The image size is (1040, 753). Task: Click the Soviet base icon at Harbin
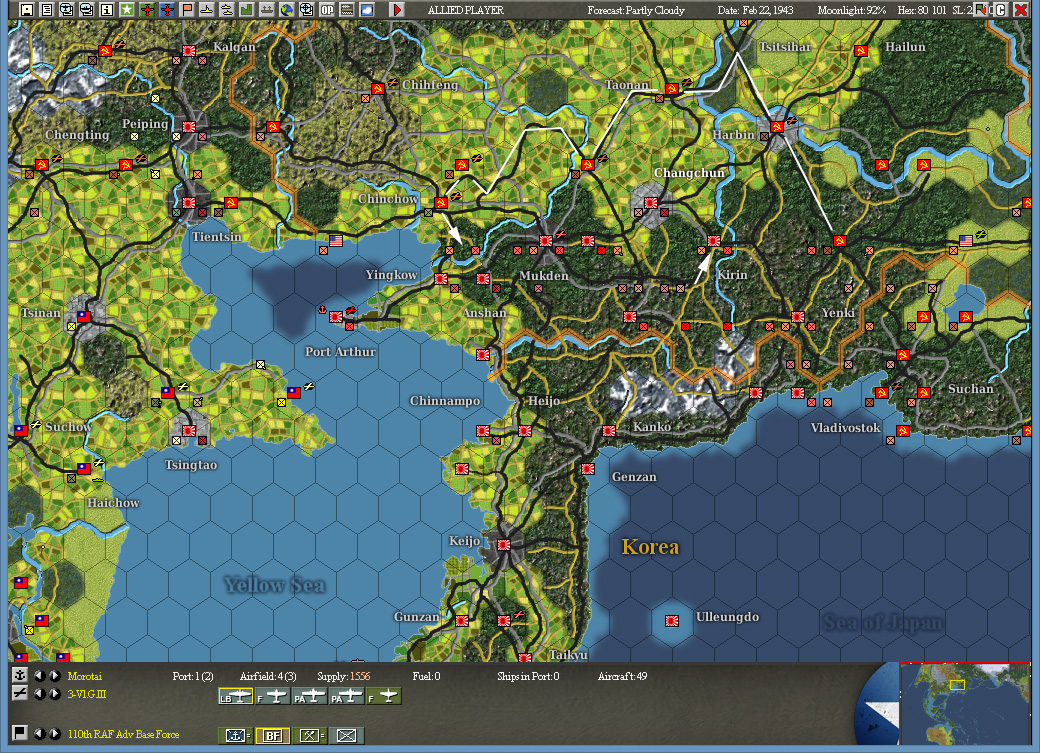pyautogui.click(x=777, y=127)
